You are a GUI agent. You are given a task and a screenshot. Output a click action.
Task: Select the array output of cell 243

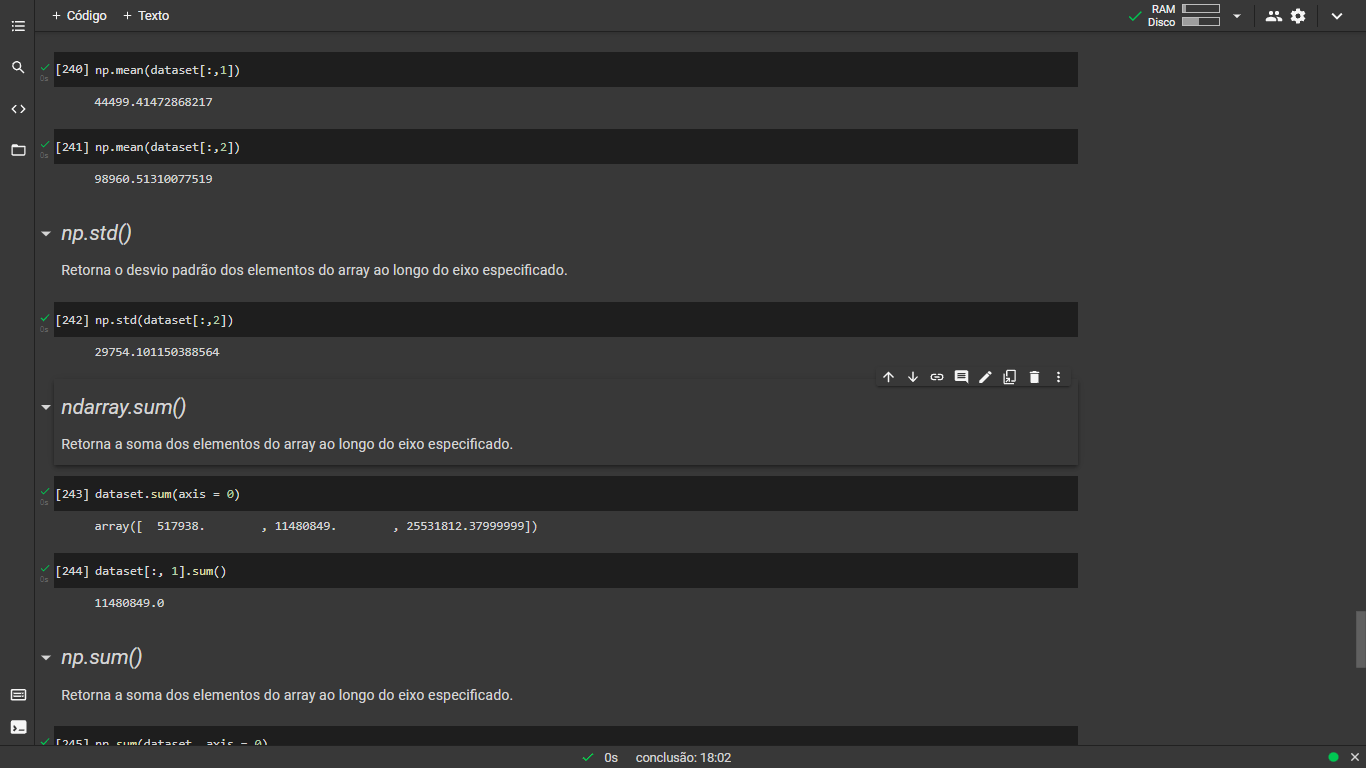[316, 526]
